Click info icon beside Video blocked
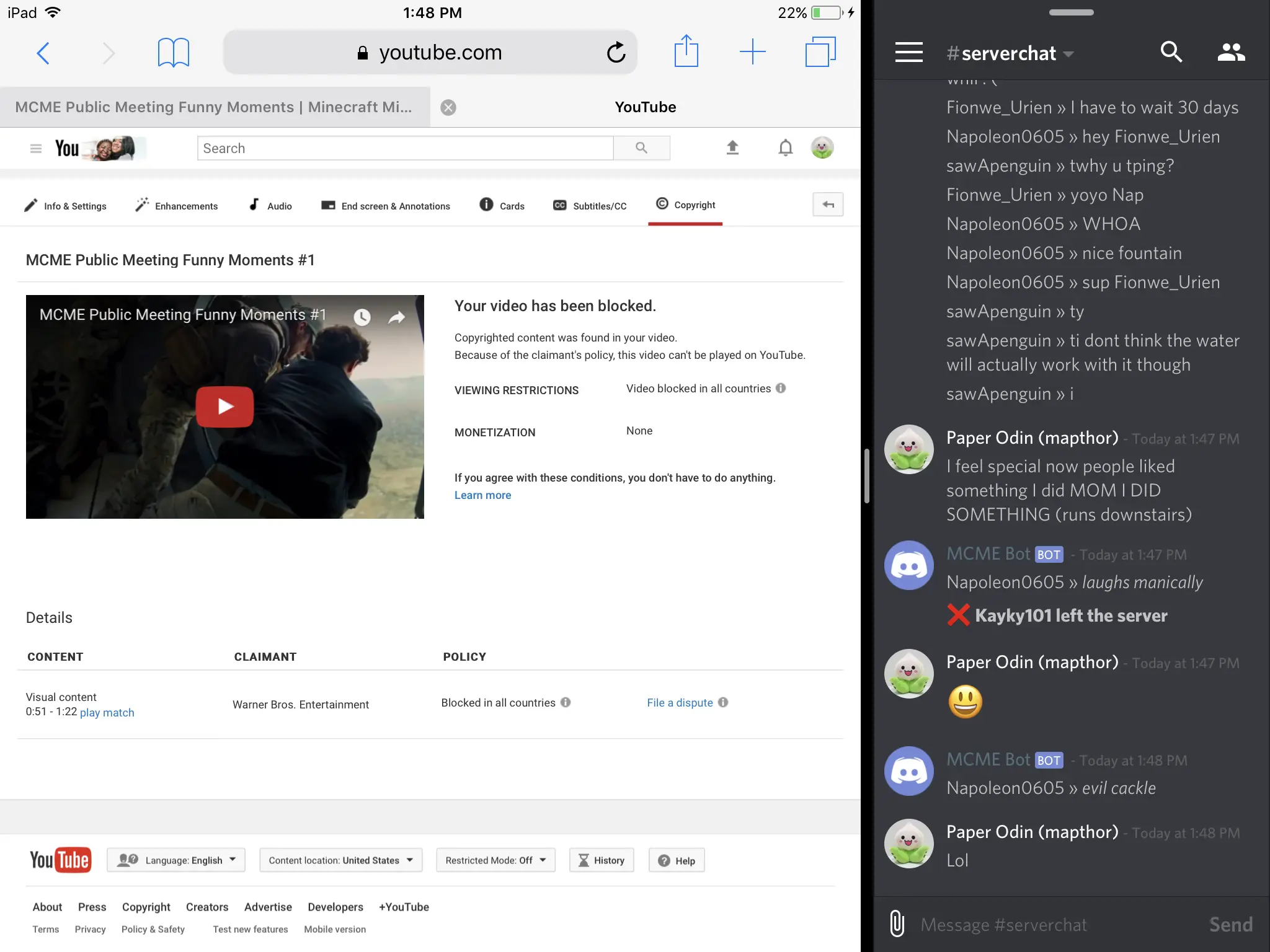The height and width of the screenshot is (952, 1270). coord(781,388)
